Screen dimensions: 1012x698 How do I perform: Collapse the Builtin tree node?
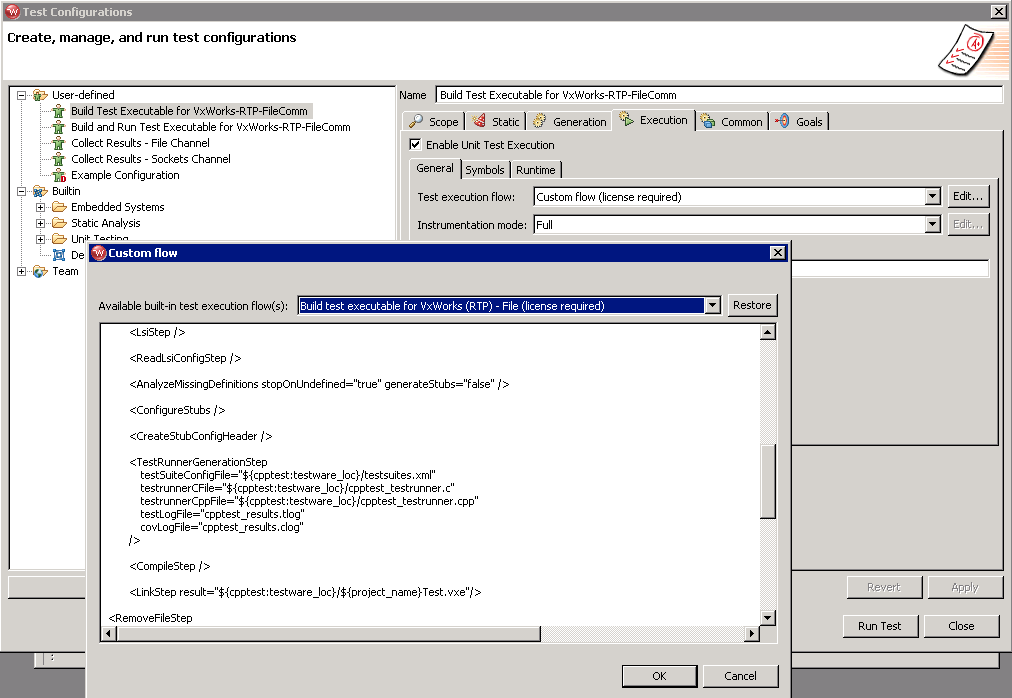click(21, 191)
